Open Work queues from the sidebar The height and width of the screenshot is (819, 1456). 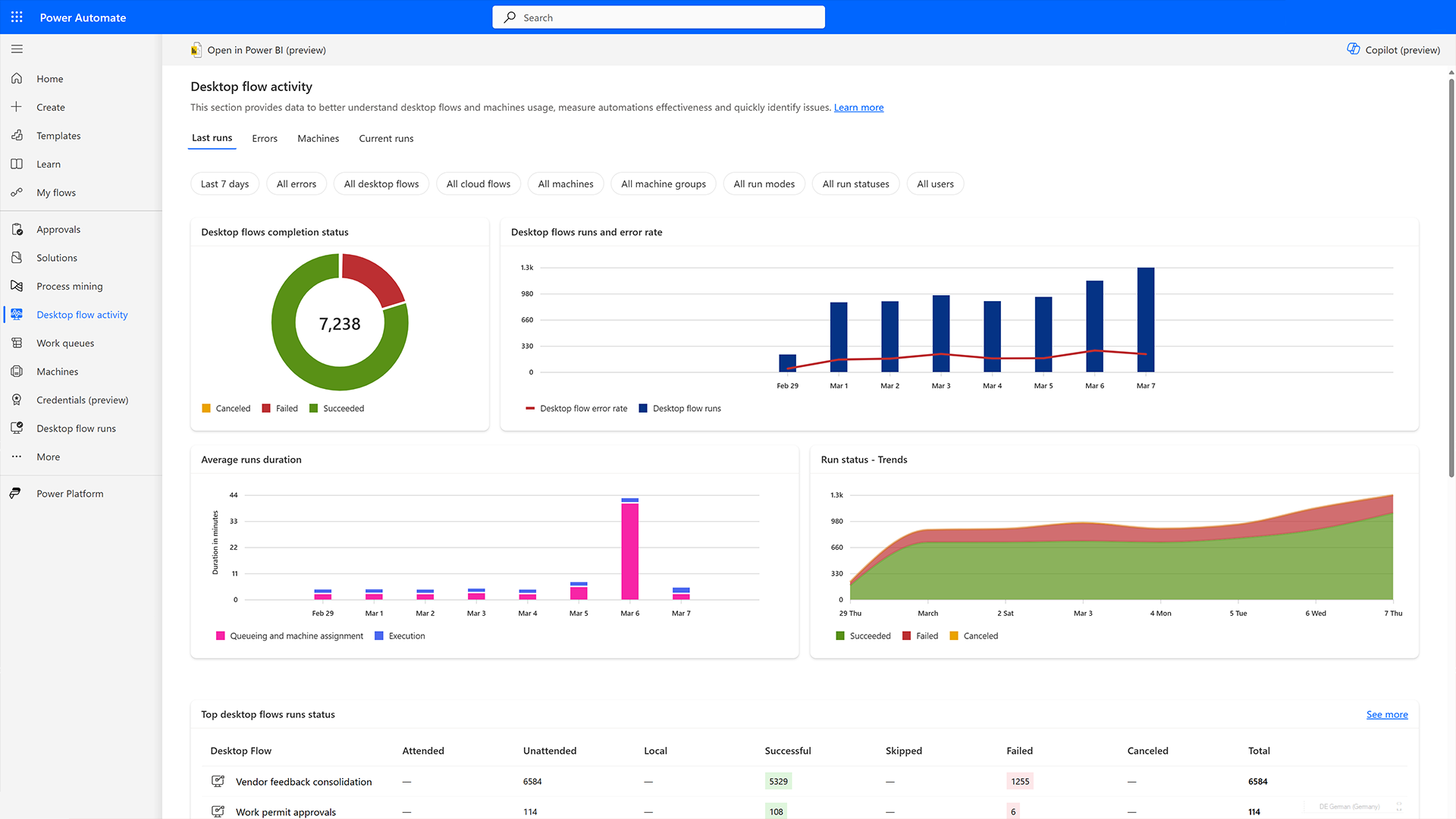tap(65, 343)
